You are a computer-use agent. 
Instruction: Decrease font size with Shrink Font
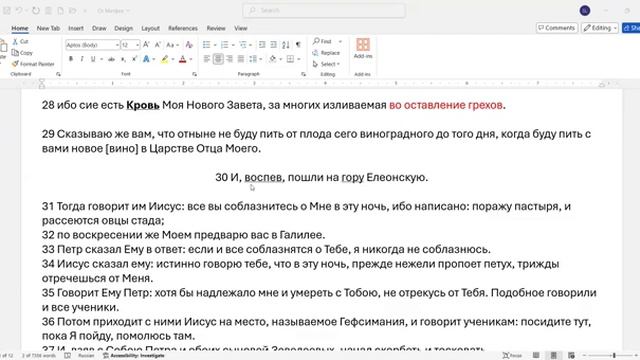pyautogui.click(x=157, y=44)
